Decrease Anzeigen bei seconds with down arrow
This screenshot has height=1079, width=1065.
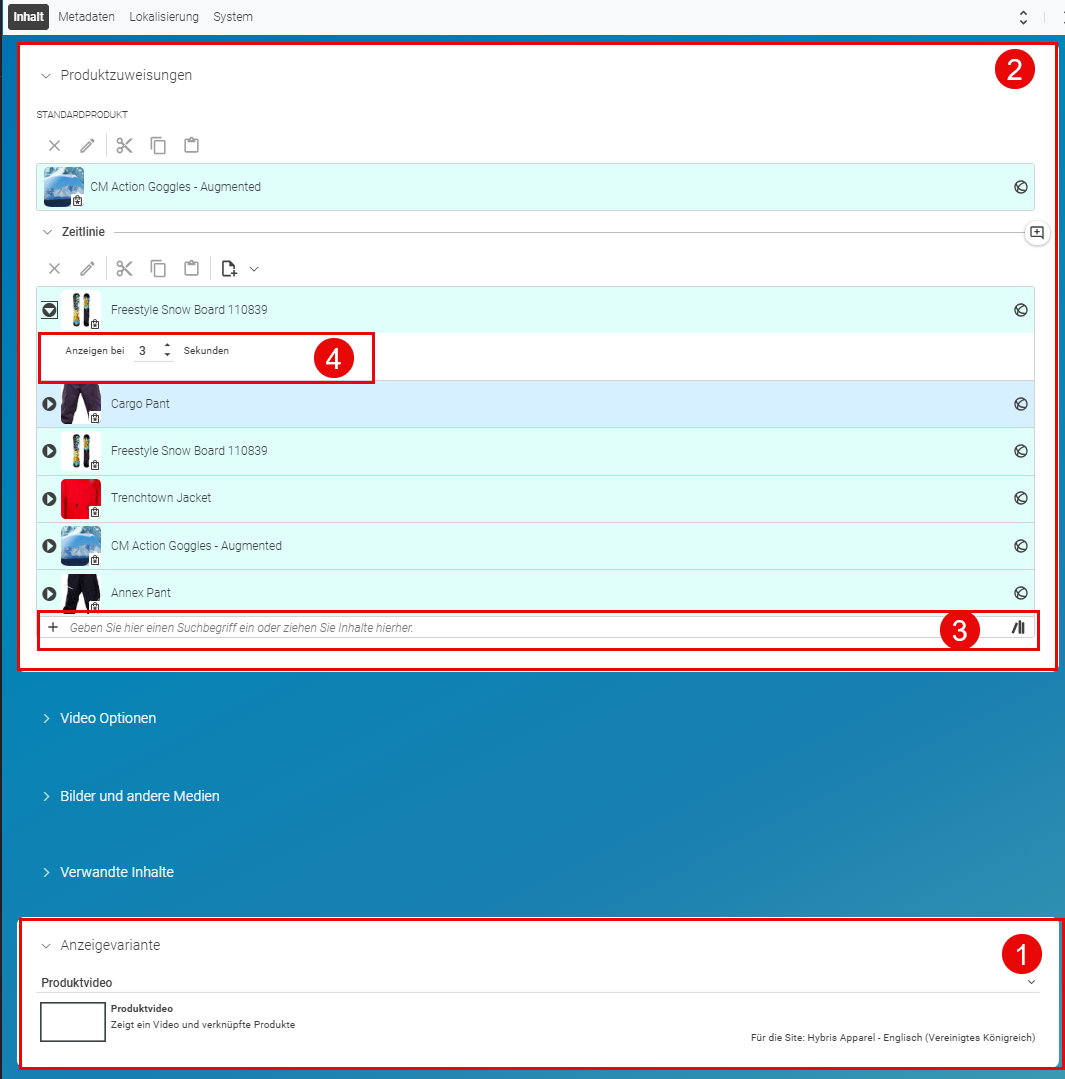coord(167,355)
